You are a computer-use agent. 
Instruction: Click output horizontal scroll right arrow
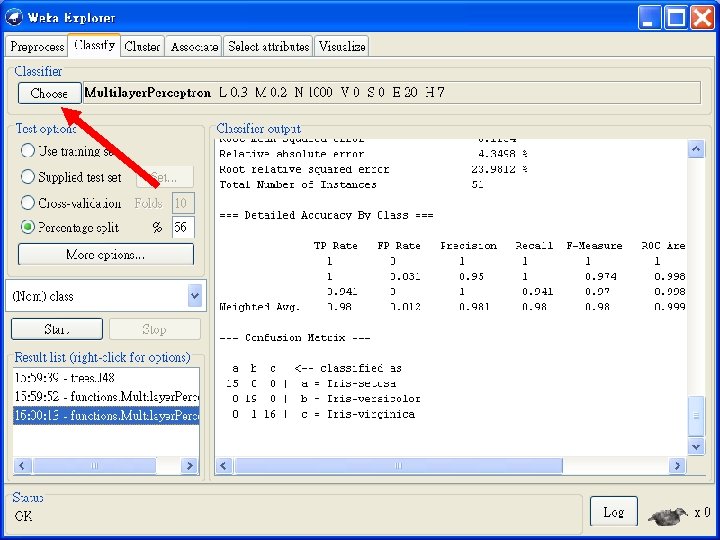pyautogui.click(x=677, y=466)
